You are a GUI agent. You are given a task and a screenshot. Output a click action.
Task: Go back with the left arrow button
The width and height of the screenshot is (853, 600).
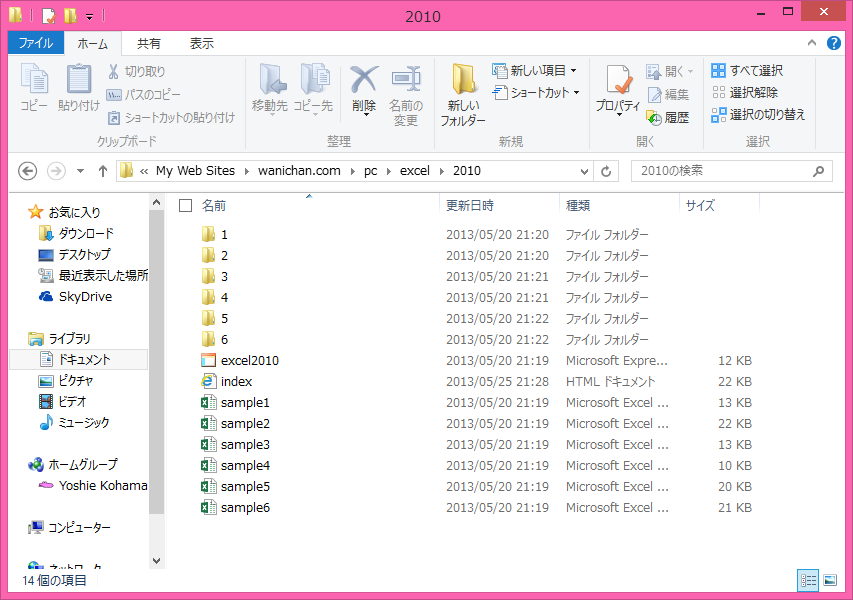[x=28, y=171]
